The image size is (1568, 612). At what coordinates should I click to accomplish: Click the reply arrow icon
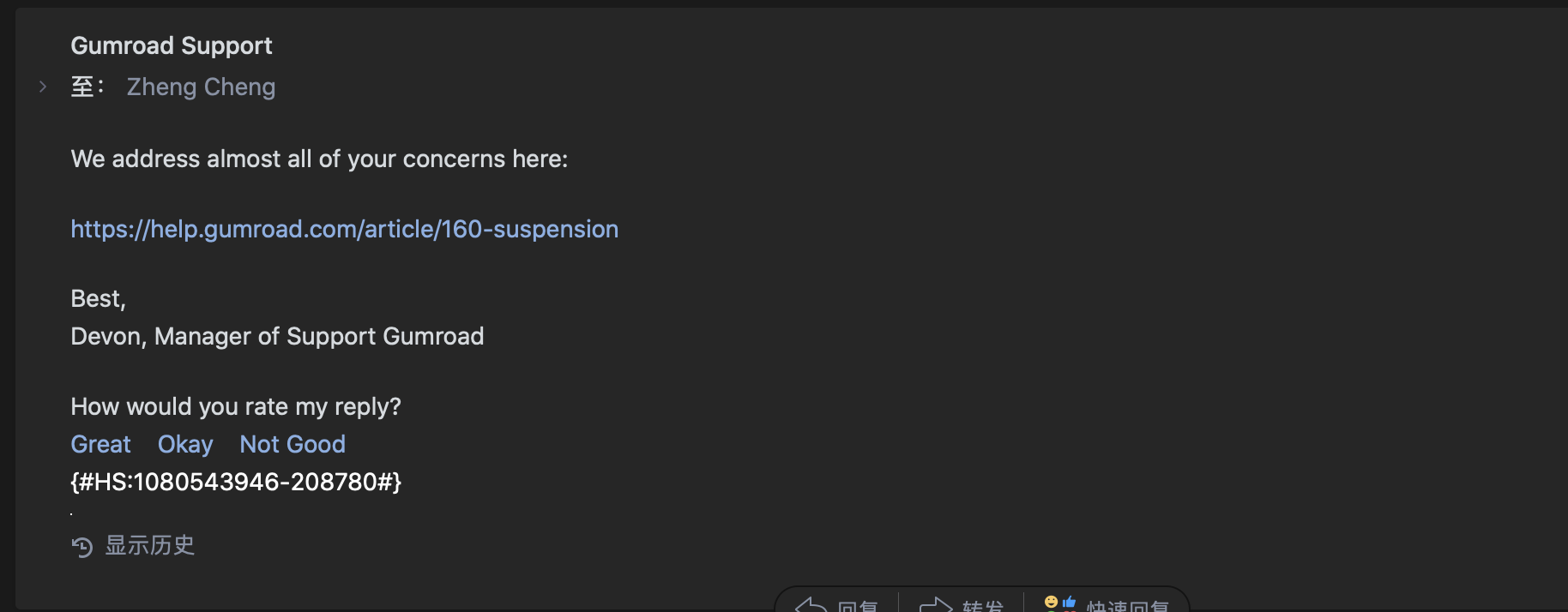click(x=811, y=606)
